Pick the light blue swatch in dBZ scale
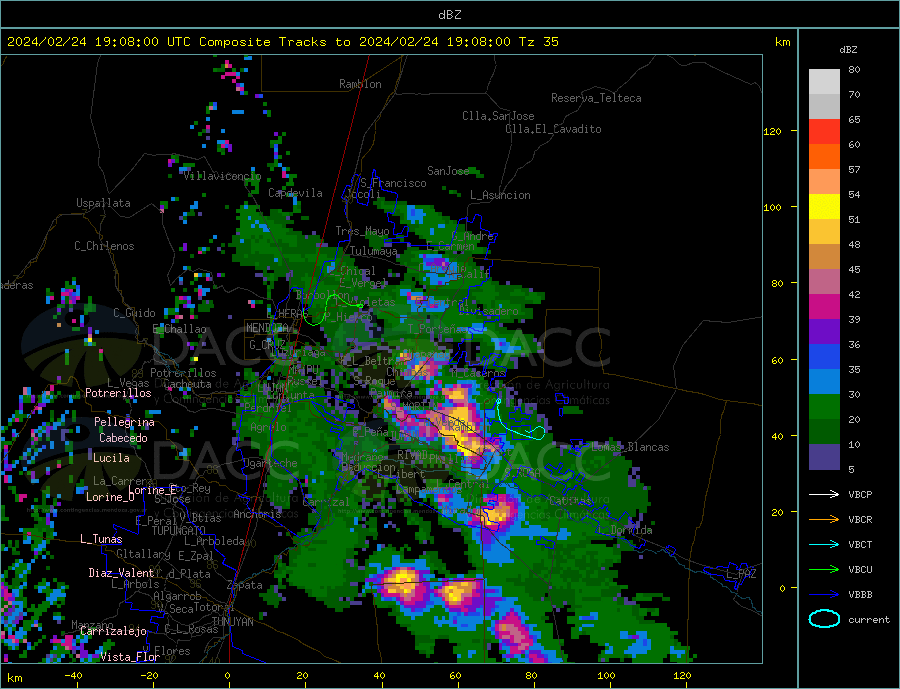This screenshot has width=900, height=689. coord(824,382)
